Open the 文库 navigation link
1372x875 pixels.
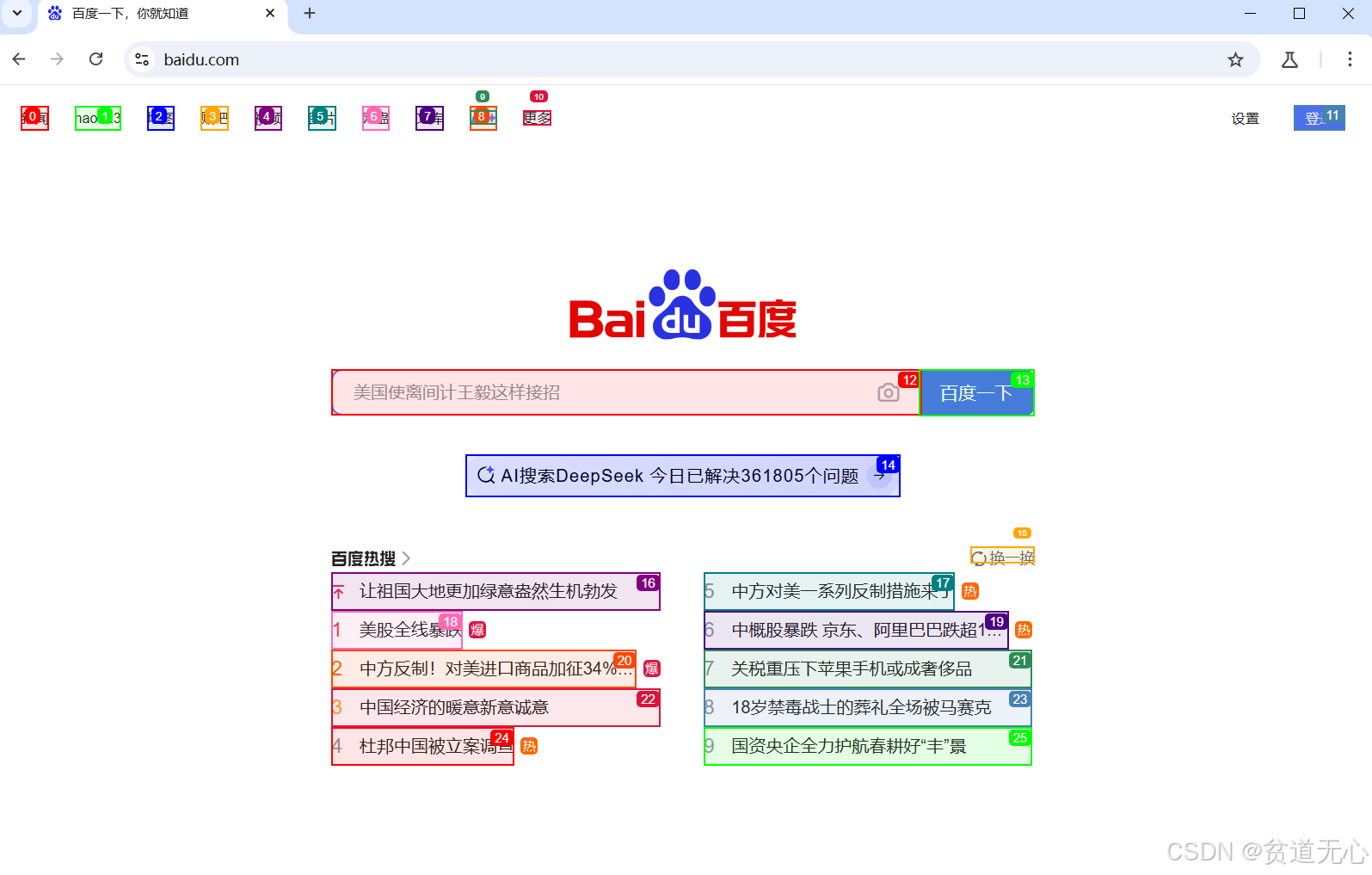click(429, 118)
